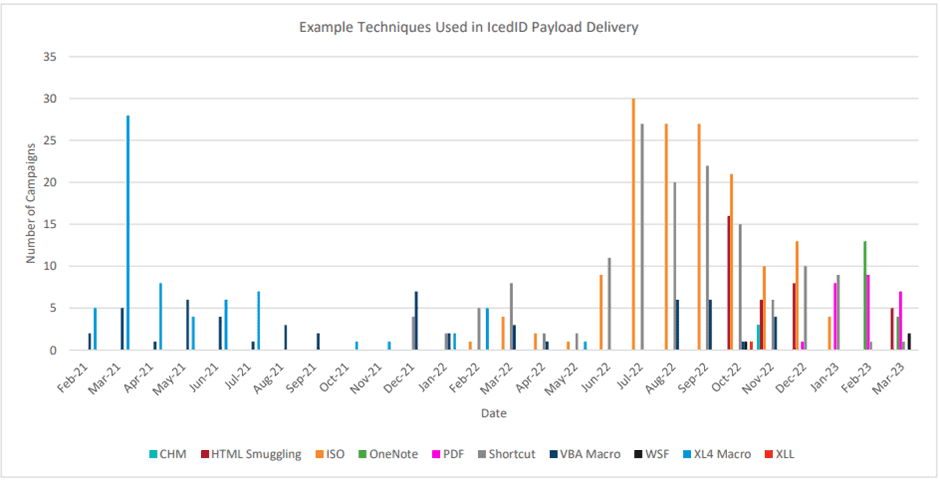Click the VBA Macro legend swatch

tap(552, 454)
